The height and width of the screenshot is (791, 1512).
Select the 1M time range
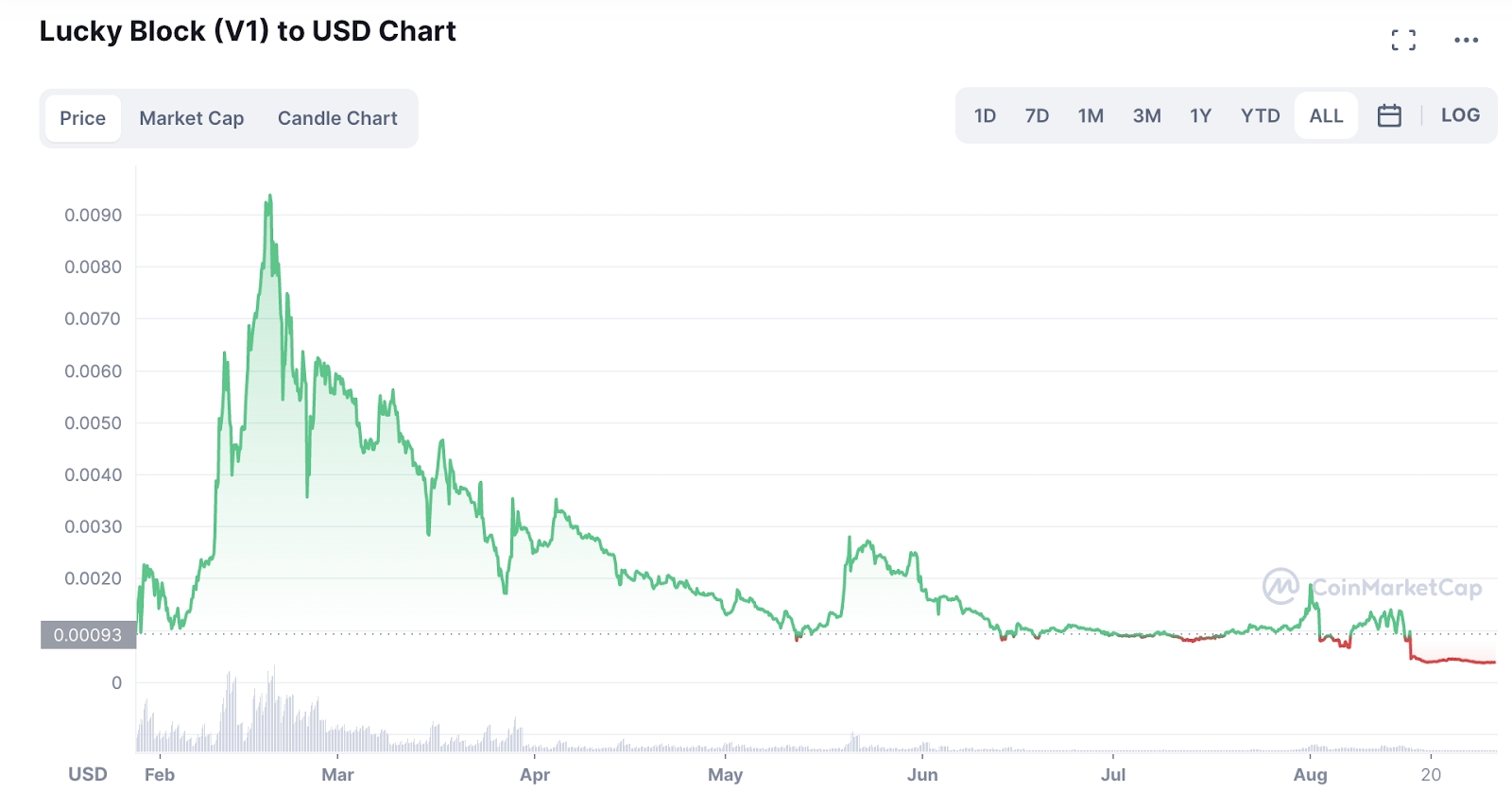pyautogui.click(x=1091, y=115)
